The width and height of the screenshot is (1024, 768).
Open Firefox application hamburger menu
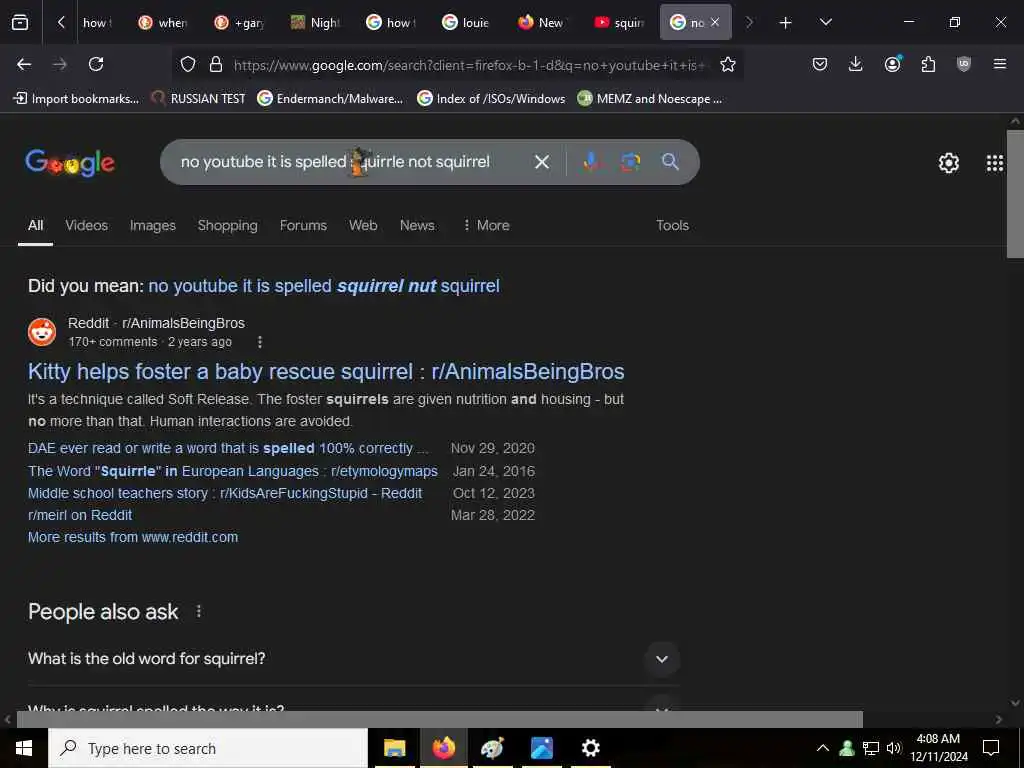1000,64
